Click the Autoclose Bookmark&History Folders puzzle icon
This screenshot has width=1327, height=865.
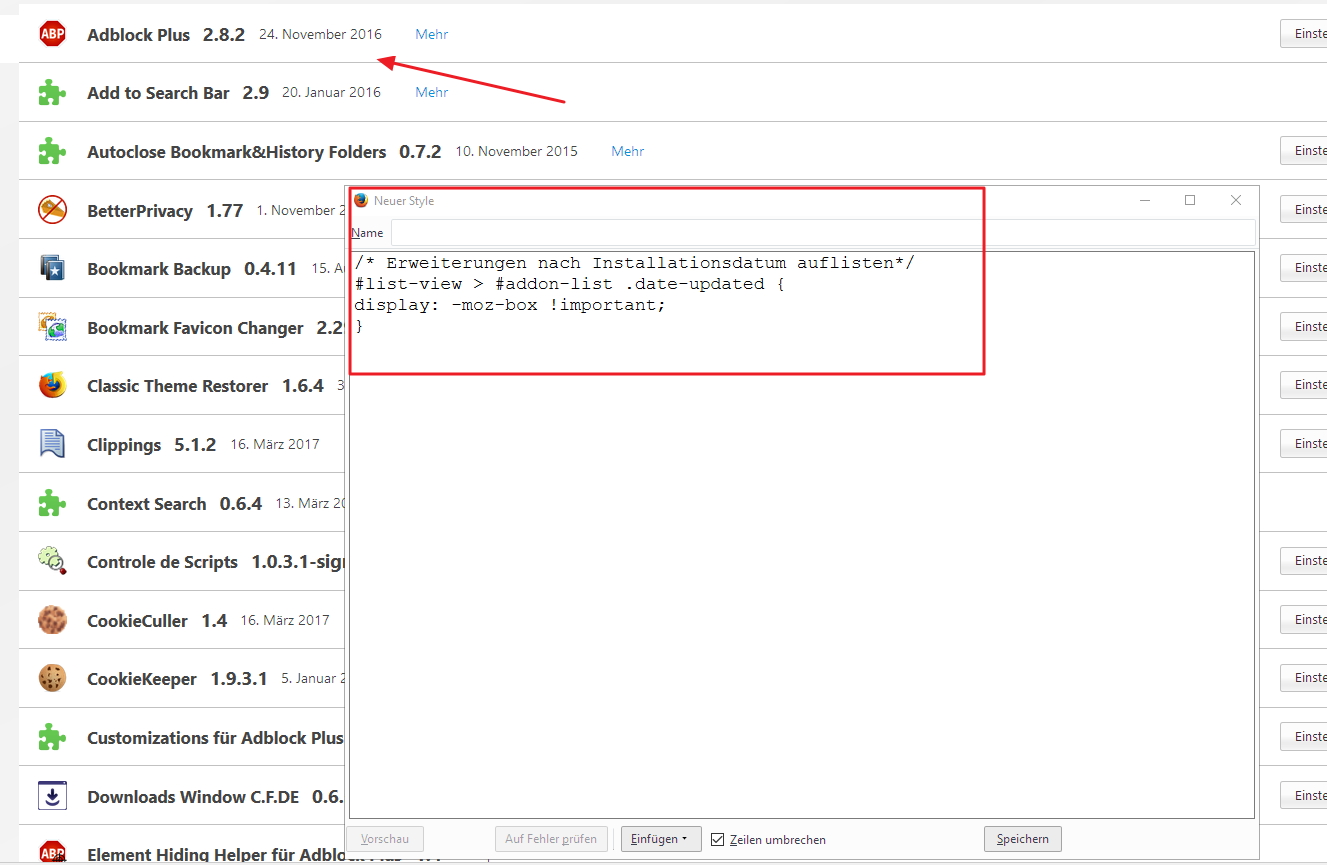[x=52, y=151]
